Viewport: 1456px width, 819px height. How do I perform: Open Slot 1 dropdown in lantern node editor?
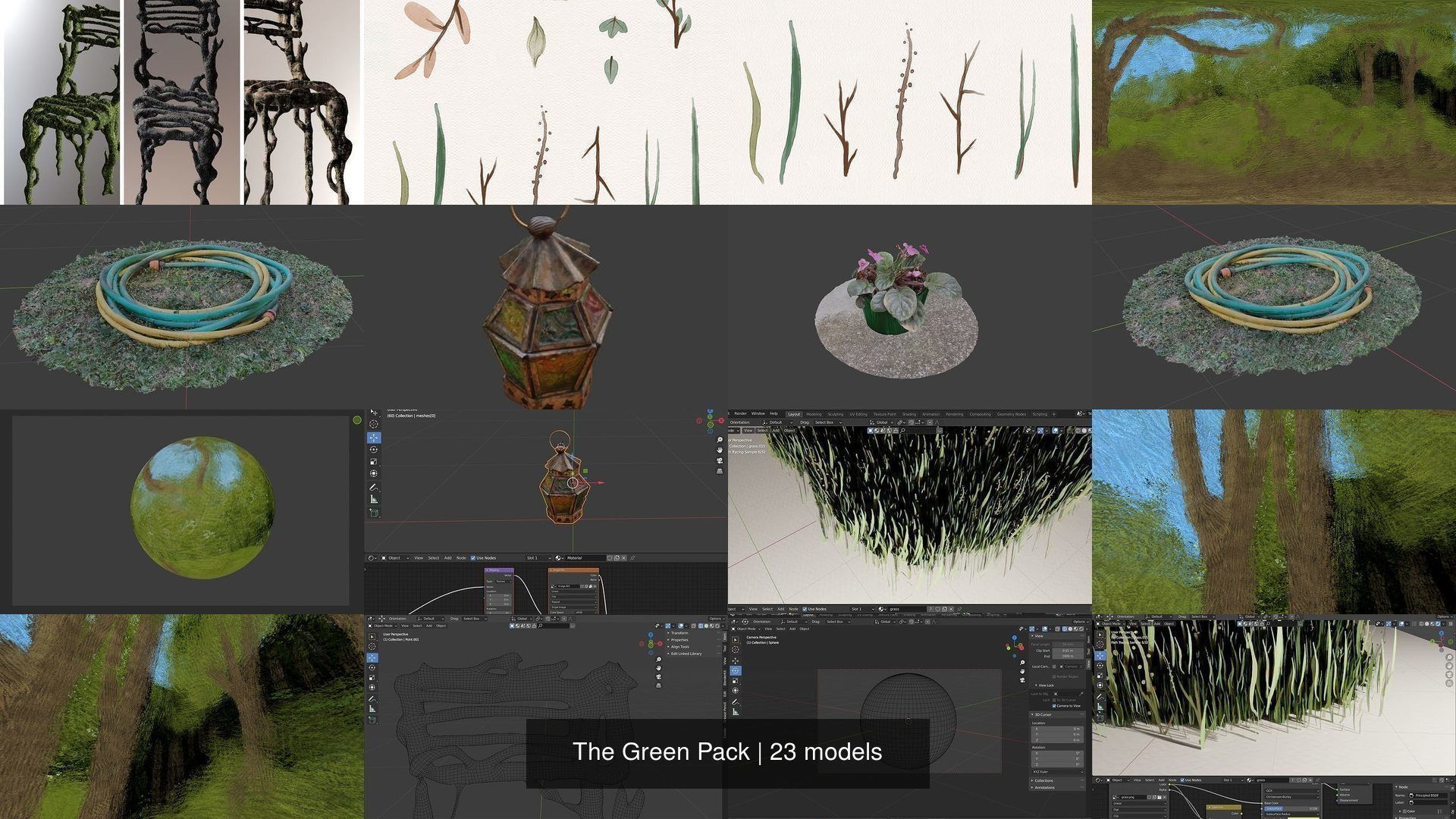tap(538, 558)
